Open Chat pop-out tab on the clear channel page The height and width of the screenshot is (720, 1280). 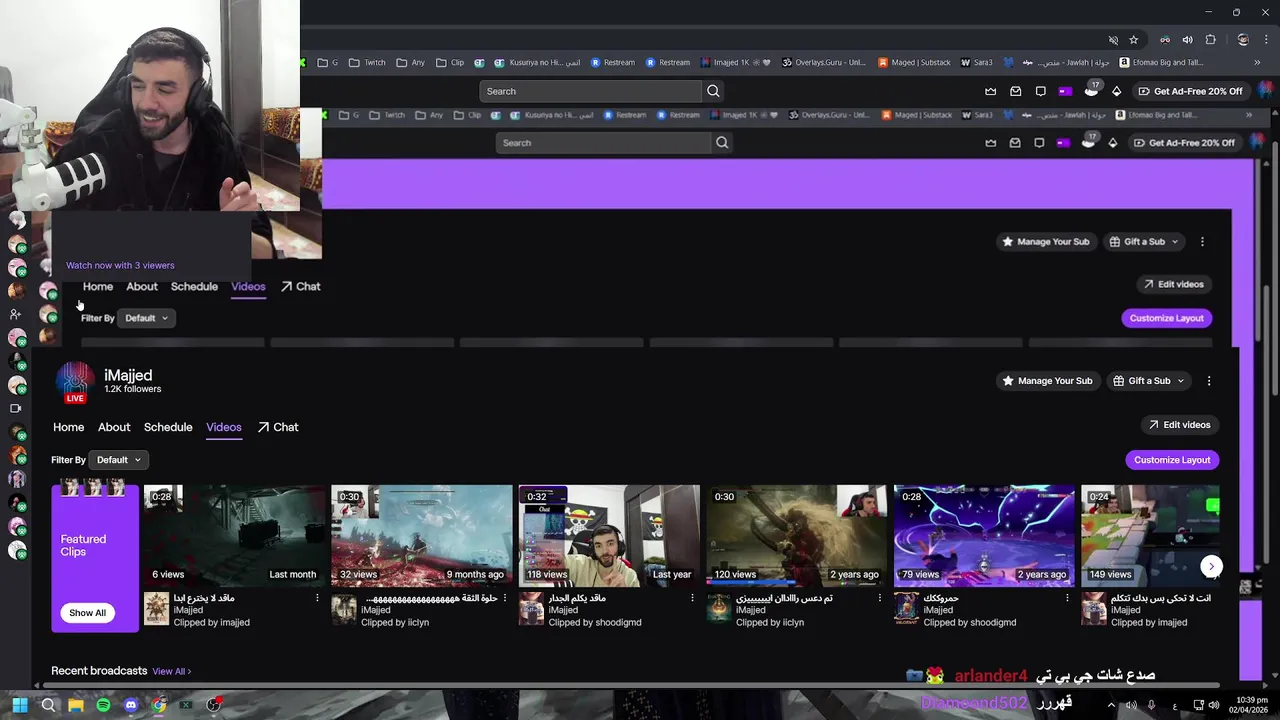278,427
